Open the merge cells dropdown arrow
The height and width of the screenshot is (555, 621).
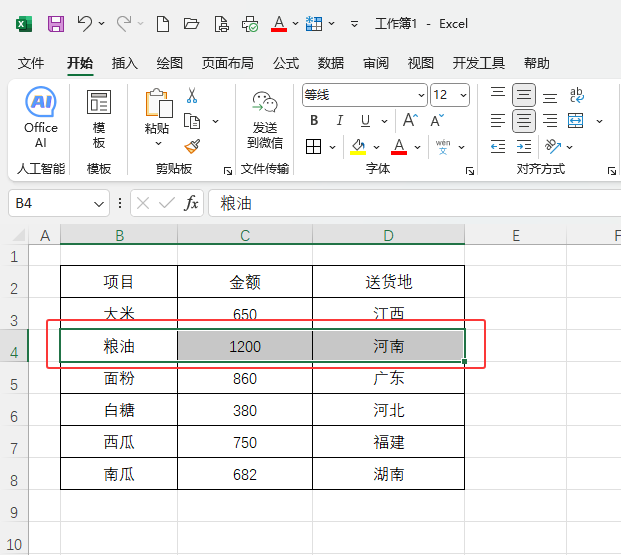coord(600,121)
